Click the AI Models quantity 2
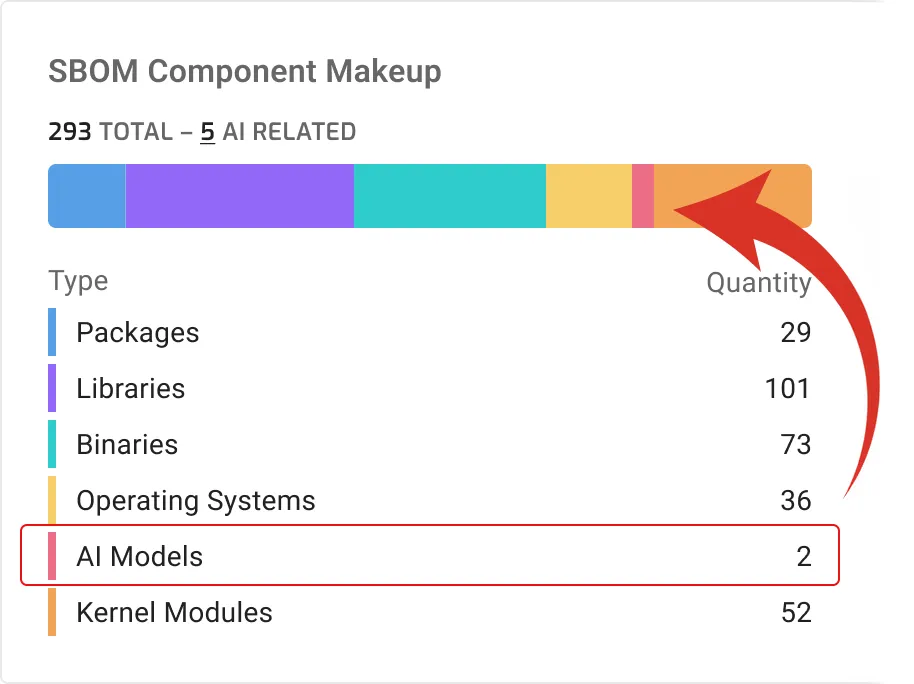This screenshot has width=914, height=684. (804, 557)
